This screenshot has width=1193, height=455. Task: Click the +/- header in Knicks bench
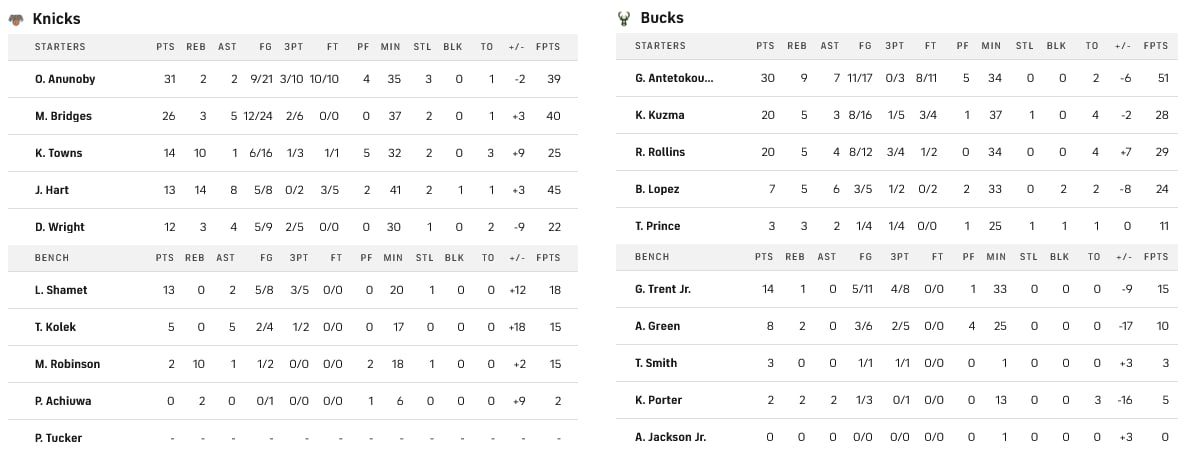tap(516, 258)
